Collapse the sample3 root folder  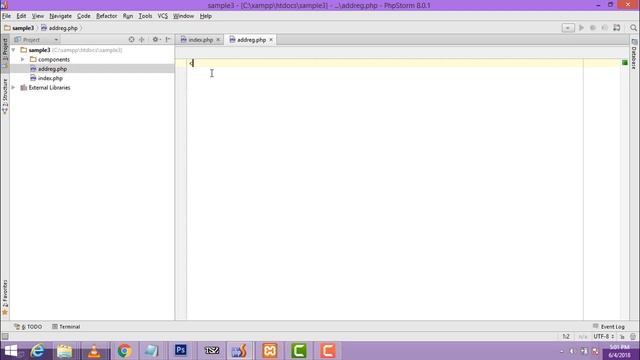click(x=14, y=50)
